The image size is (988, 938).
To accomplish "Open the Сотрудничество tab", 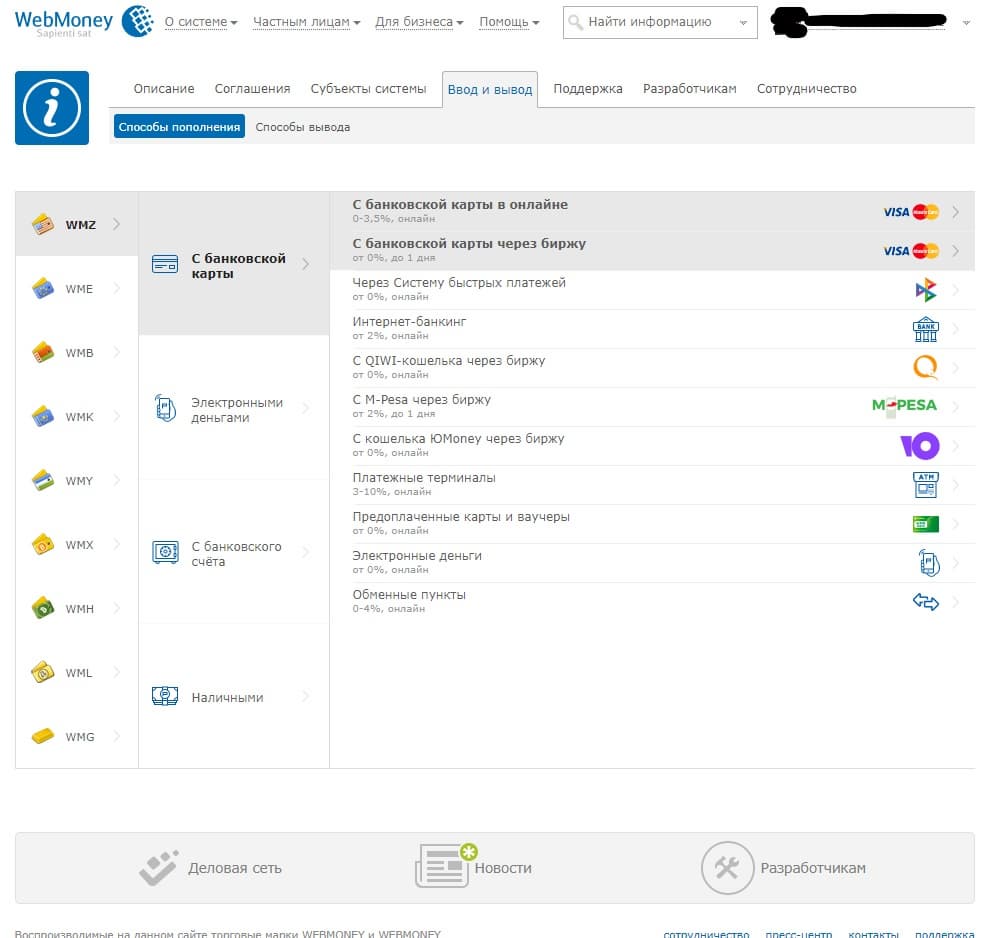I will [x=807, y=89].
